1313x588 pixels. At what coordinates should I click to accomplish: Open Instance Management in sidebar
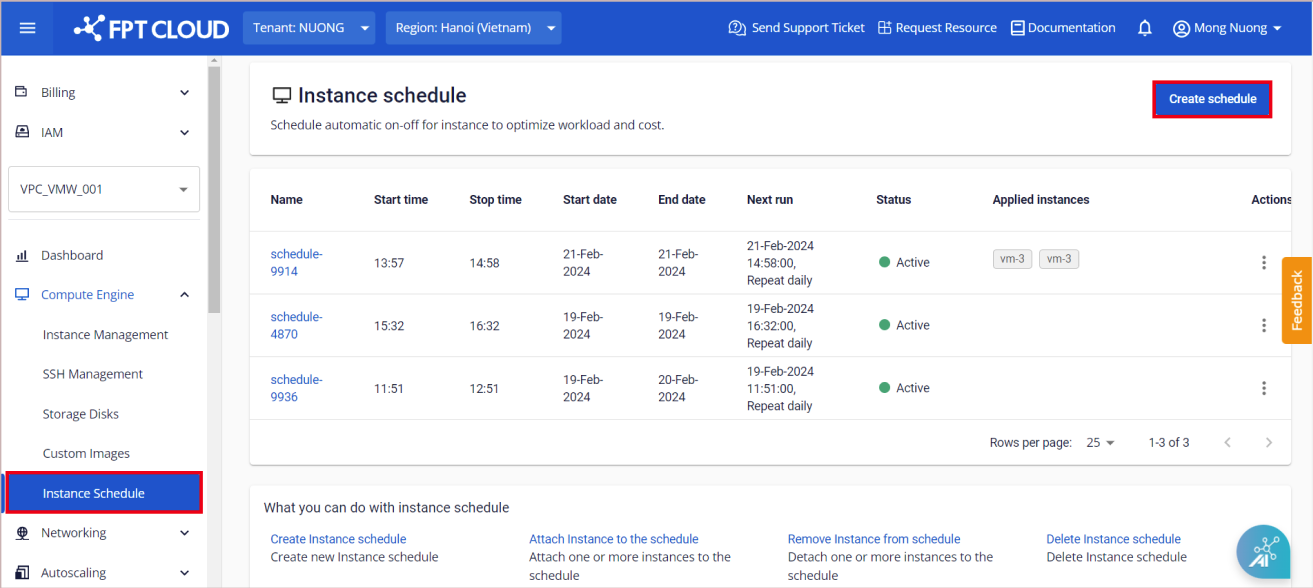(105, 335)
